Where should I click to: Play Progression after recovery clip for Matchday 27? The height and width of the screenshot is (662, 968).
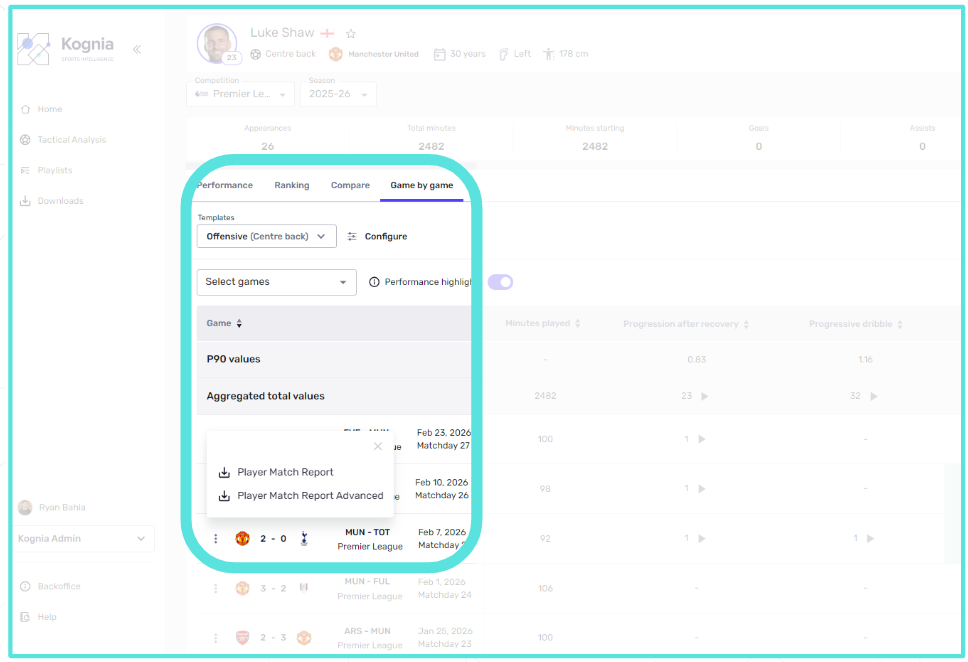click(x=701, y=440)
